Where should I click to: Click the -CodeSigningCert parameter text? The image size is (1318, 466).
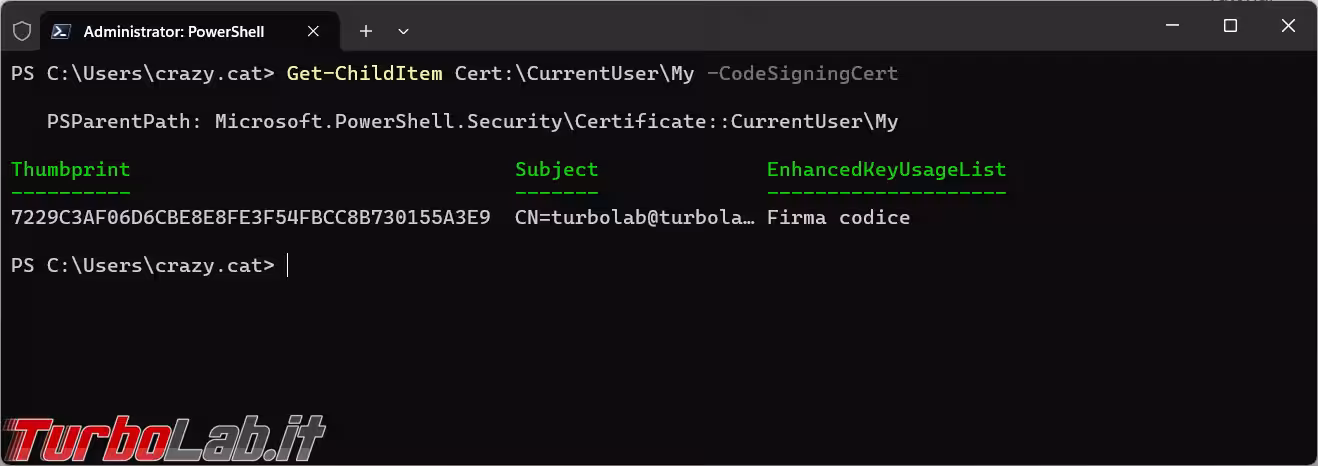tap(802, 73)
